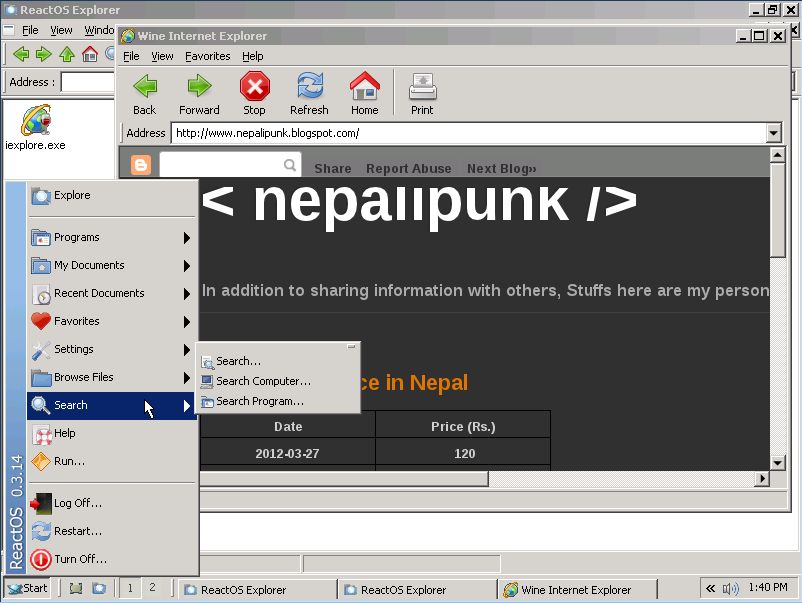Expand the Browse Files submenu
The height and width of the screenshot is (603, 802).
point(112,377)
